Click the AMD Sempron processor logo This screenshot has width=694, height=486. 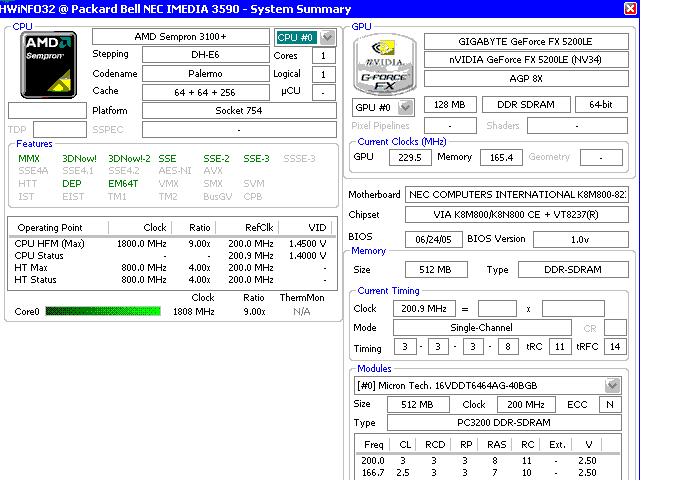tap(49, 65)
